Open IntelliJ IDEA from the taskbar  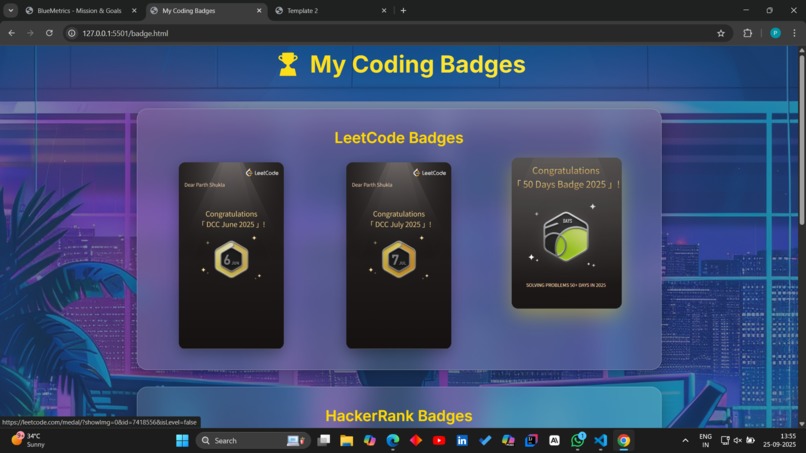(x=531, y=441)
